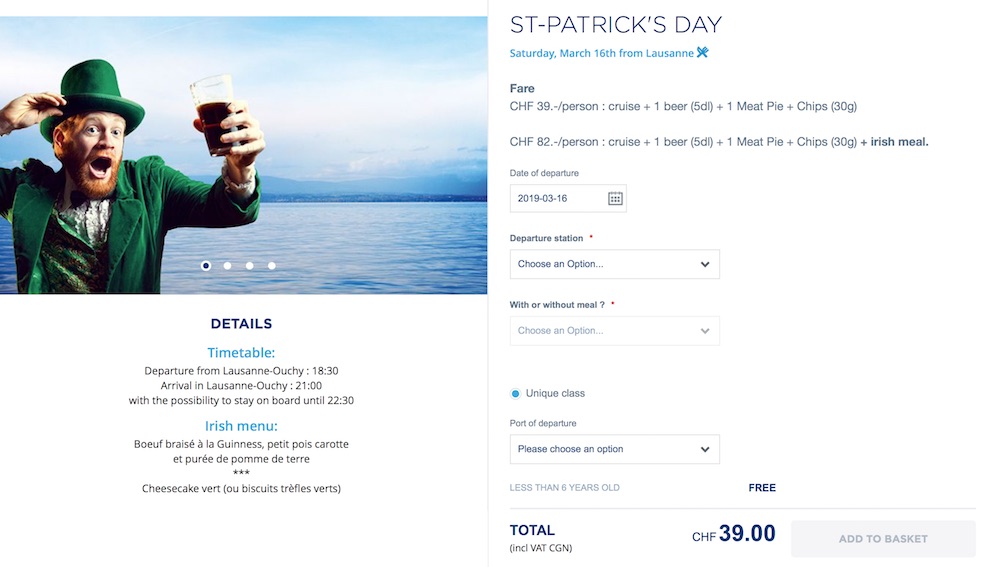Open the departure date calendar icon
This screenshot has width=1000, height=567.
pyautogui.click(x=615, y=198)
